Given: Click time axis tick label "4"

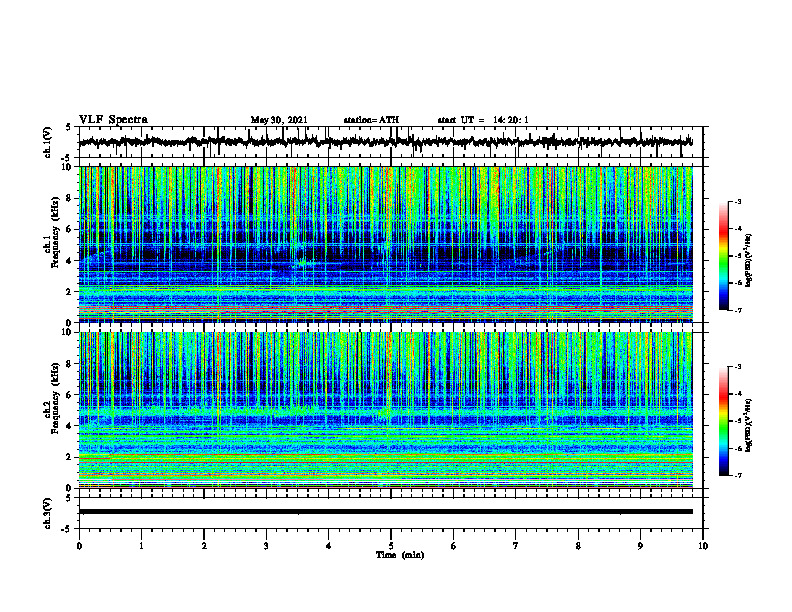Looking at the screenshot, I should 329,546.
